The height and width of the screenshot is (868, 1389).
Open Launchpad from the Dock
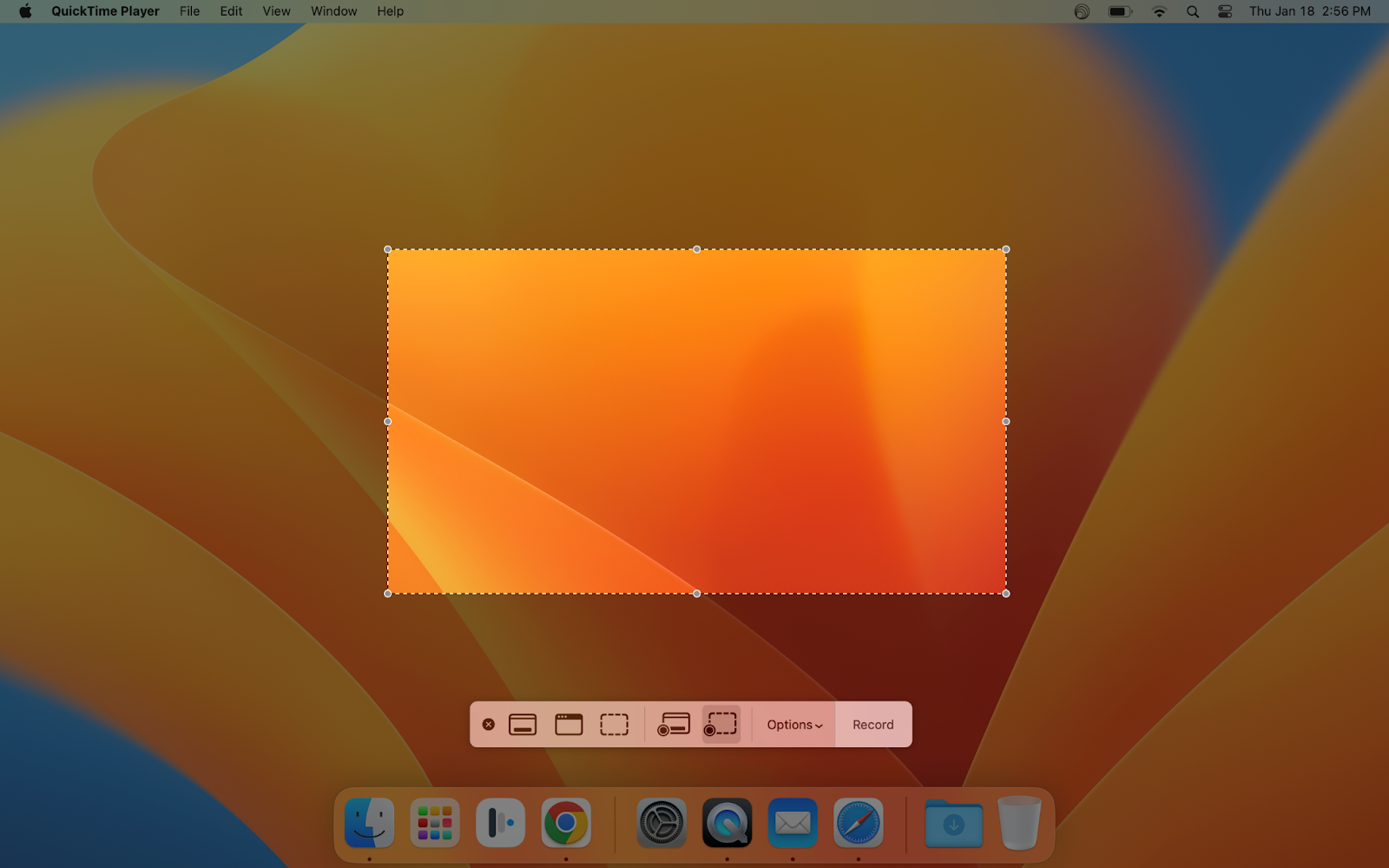tap(435, 823)
